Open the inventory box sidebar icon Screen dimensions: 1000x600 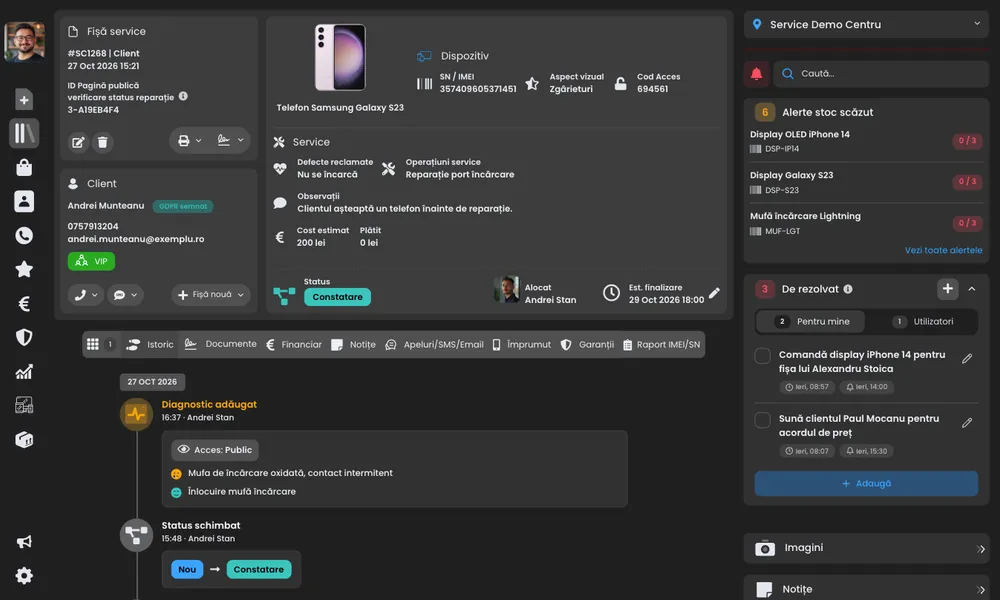coord(24,439)
